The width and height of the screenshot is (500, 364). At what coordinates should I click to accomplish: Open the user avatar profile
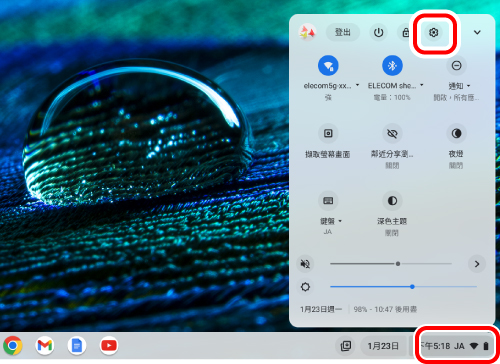coord(307,32)
